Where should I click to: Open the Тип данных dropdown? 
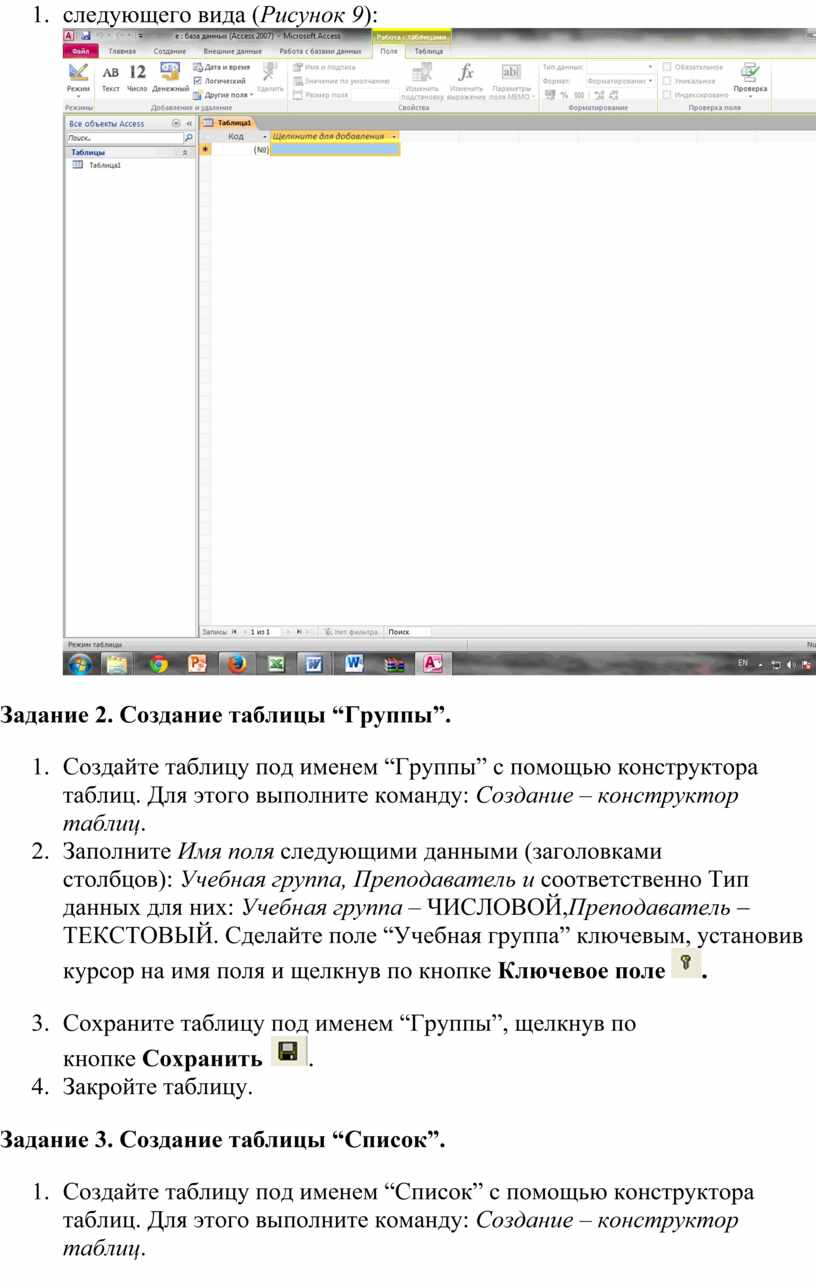[650, 67]
